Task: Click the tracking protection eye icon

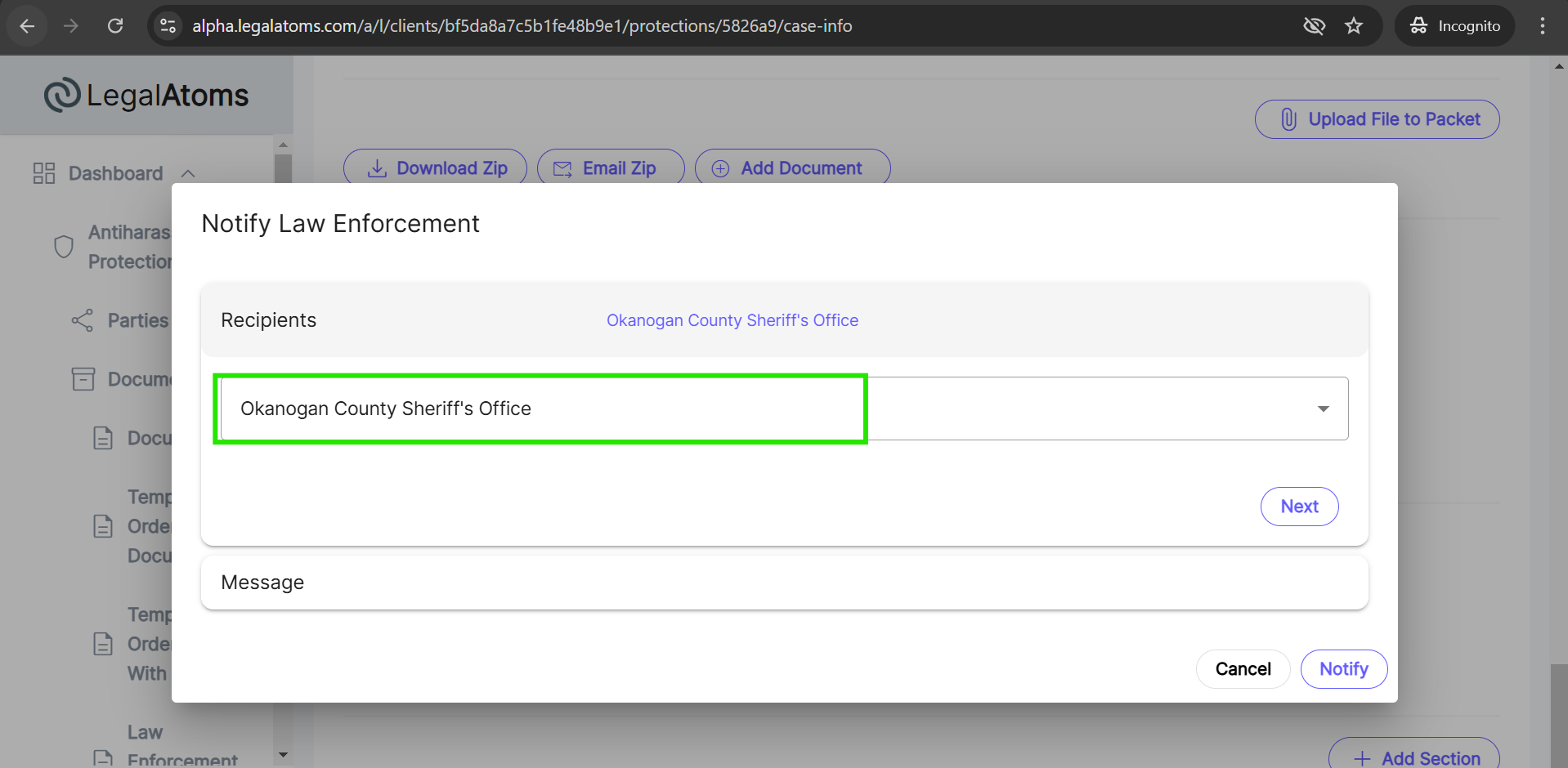Action: click(1314, 26)
